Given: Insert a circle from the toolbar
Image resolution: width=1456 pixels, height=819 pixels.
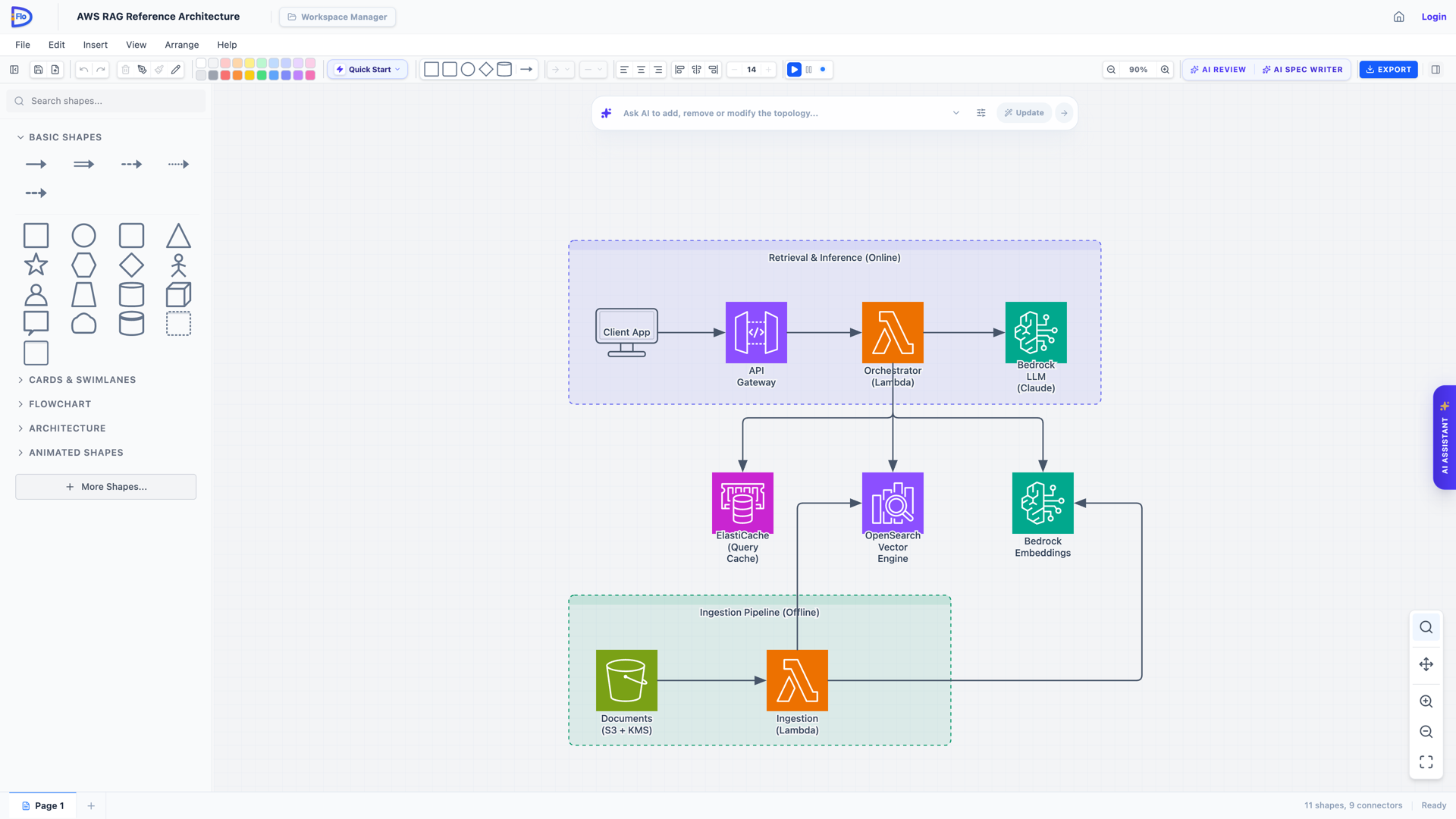Looking at the screenshot, I should click(x=468, y=69).
